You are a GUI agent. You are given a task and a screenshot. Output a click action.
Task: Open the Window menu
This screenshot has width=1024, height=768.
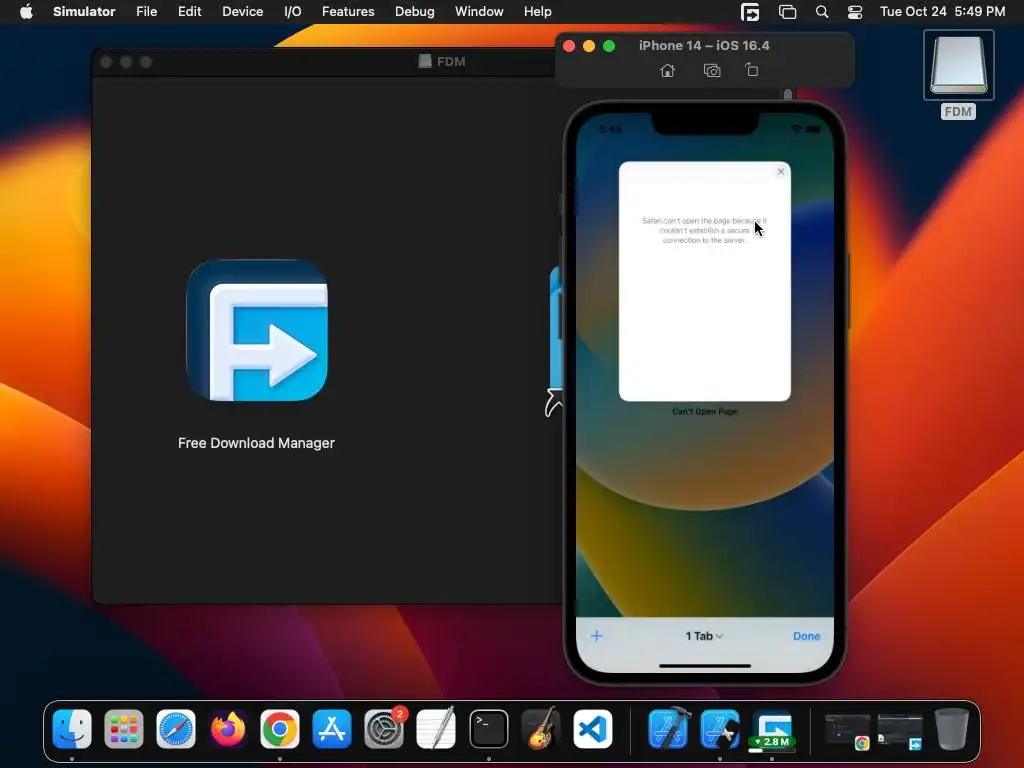479,12
